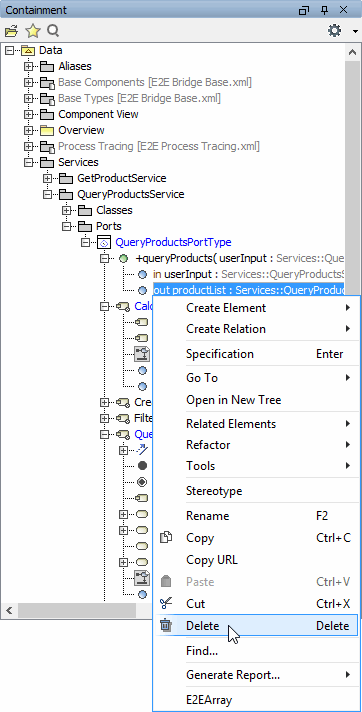Click the QueryProductsPortType interface icon

pos(104,243)
